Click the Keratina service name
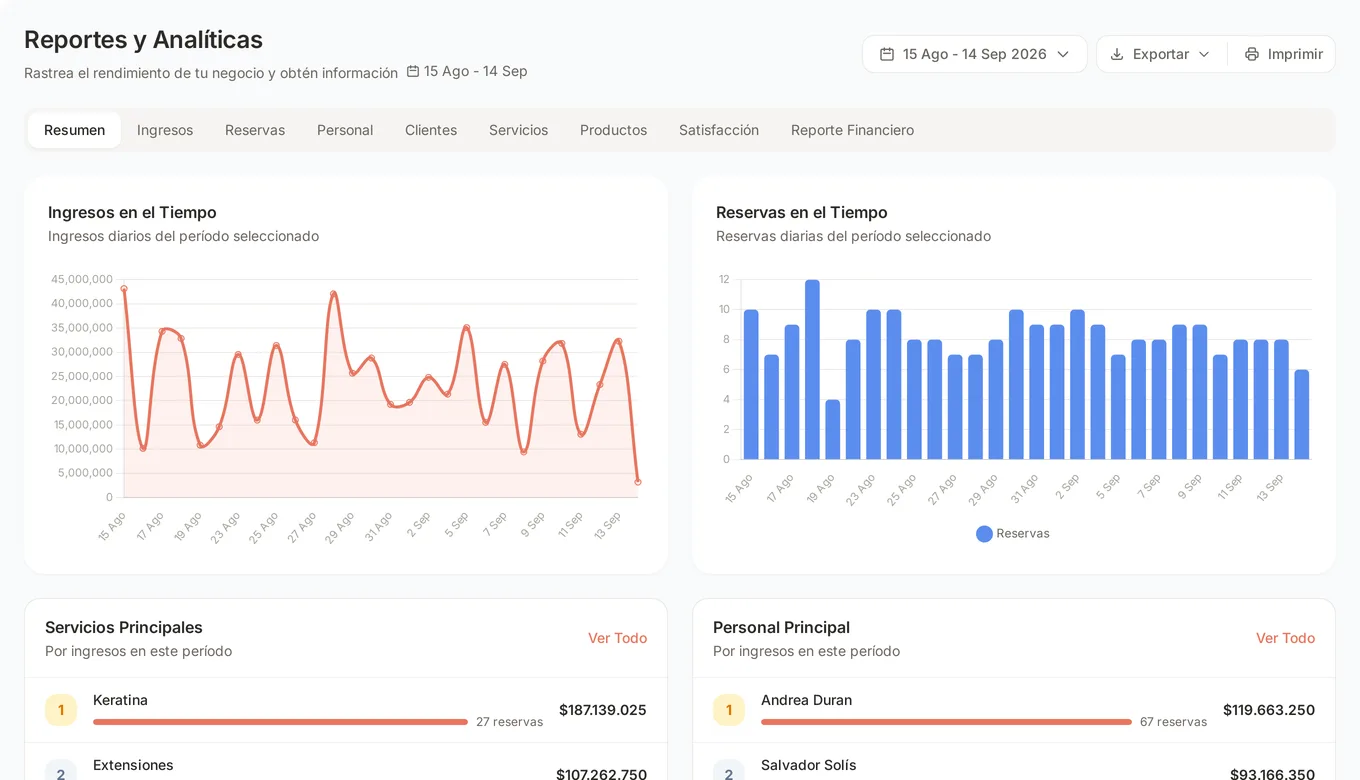 click(120, 700)
